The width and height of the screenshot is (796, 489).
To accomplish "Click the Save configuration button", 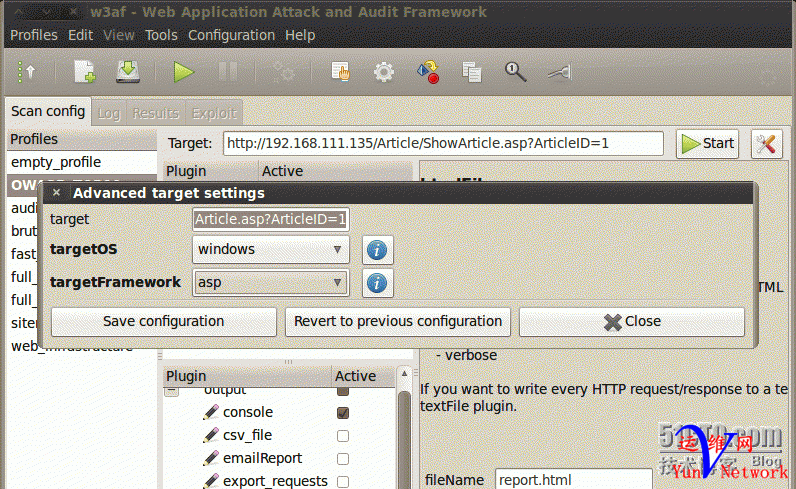I will [x=163, y=321].
